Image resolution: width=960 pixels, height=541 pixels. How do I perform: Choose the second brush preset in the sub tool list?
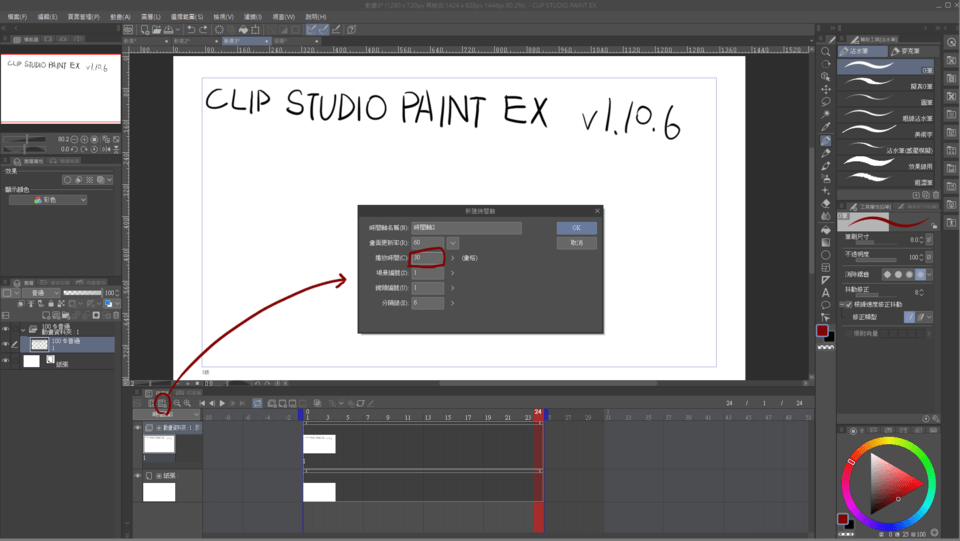tap(885, 83)
